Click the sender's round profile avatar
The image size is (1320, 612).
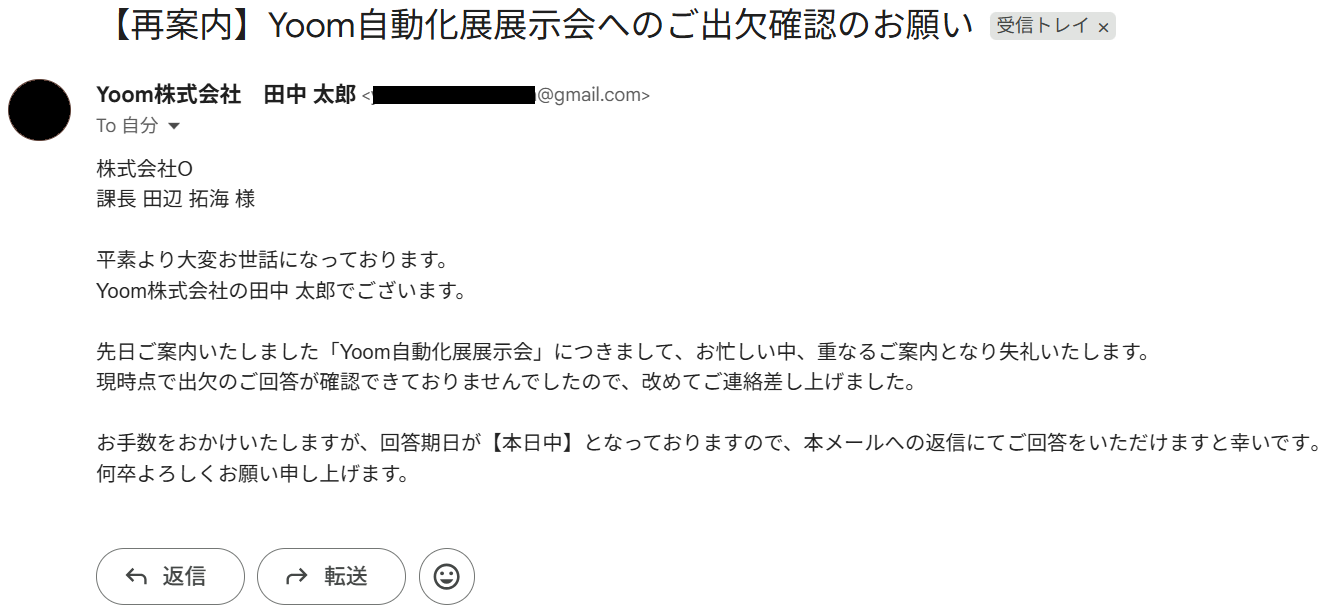click(x=40, y=110)
